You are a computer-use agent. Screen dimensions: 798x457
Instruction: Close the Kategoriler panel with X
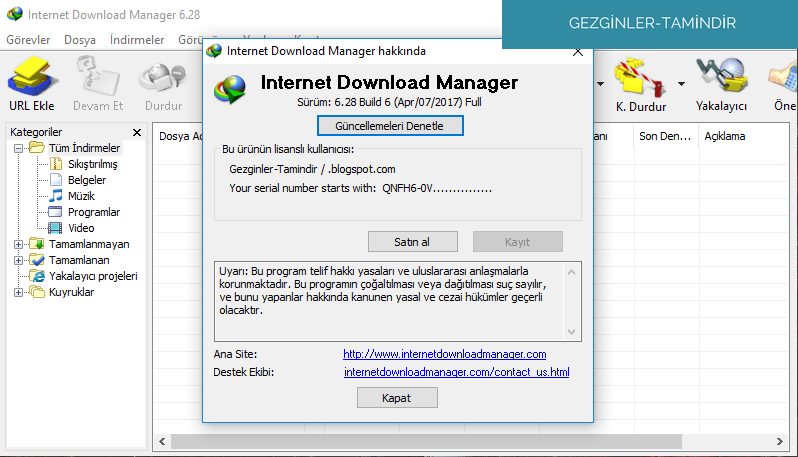(x=137, y=132)
